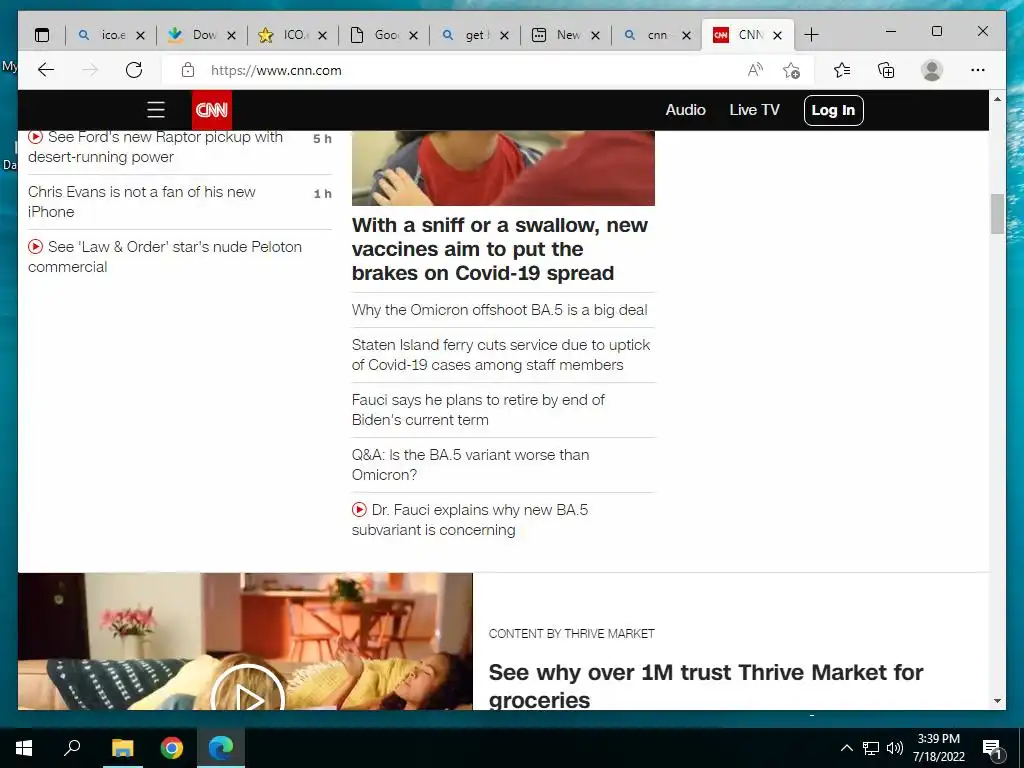Viewport: 1024px width, 768px height.
Task: Activate Read Aloud icon
Action: click(755, 70)
